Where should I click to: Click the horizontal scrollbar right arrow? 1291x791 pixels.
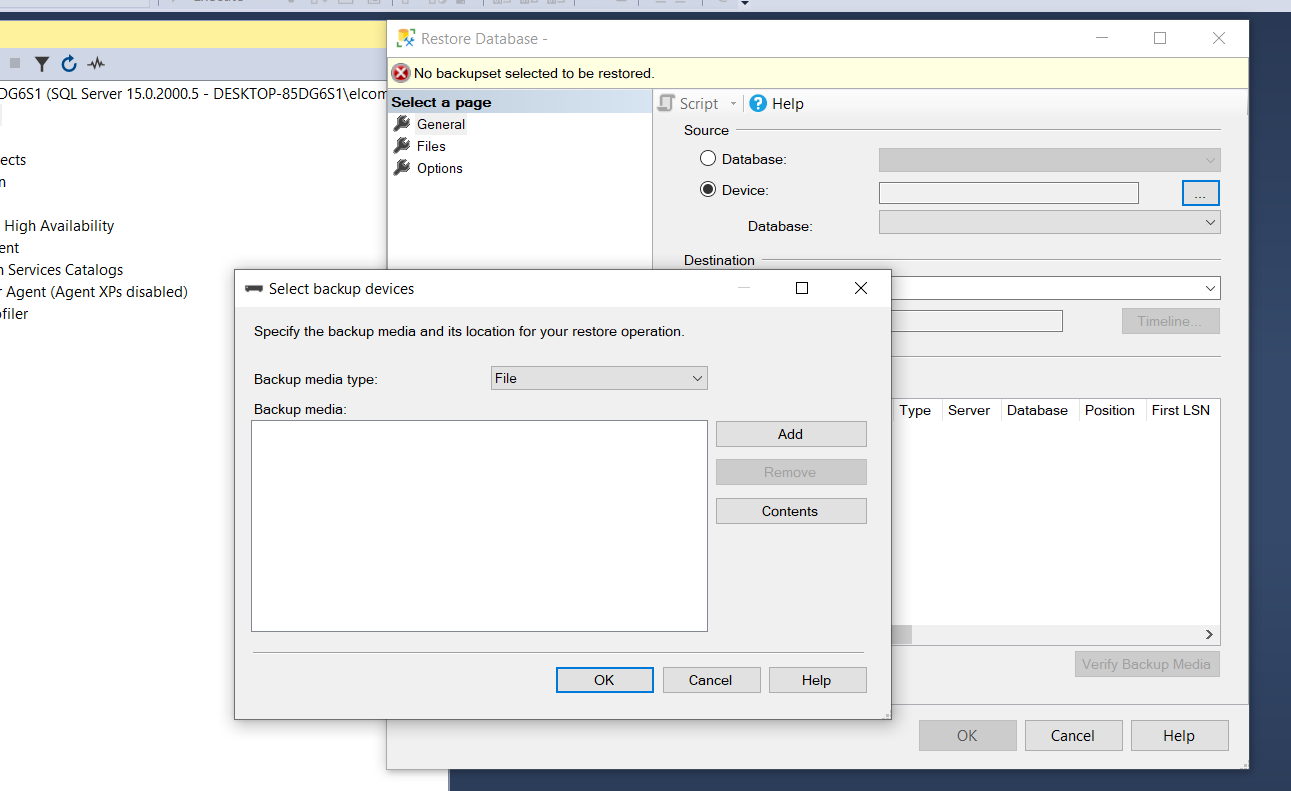[x=1208, y=635]
